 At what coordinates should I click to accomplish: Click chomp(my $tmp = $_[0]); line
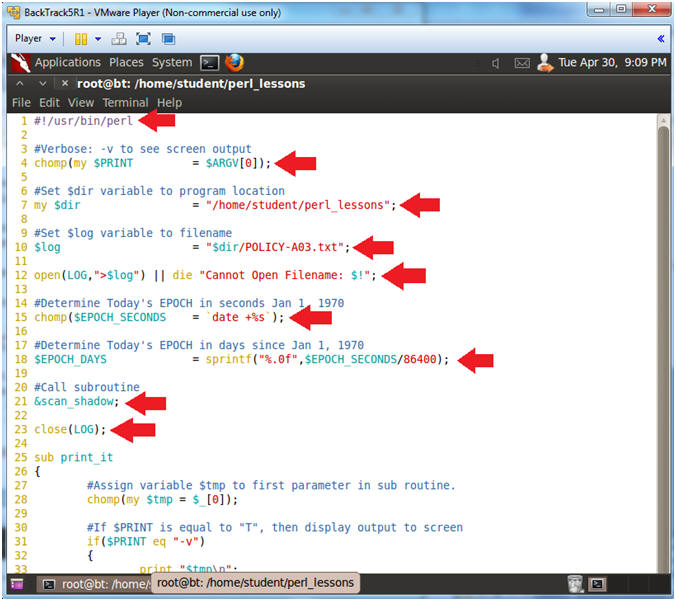162,500
